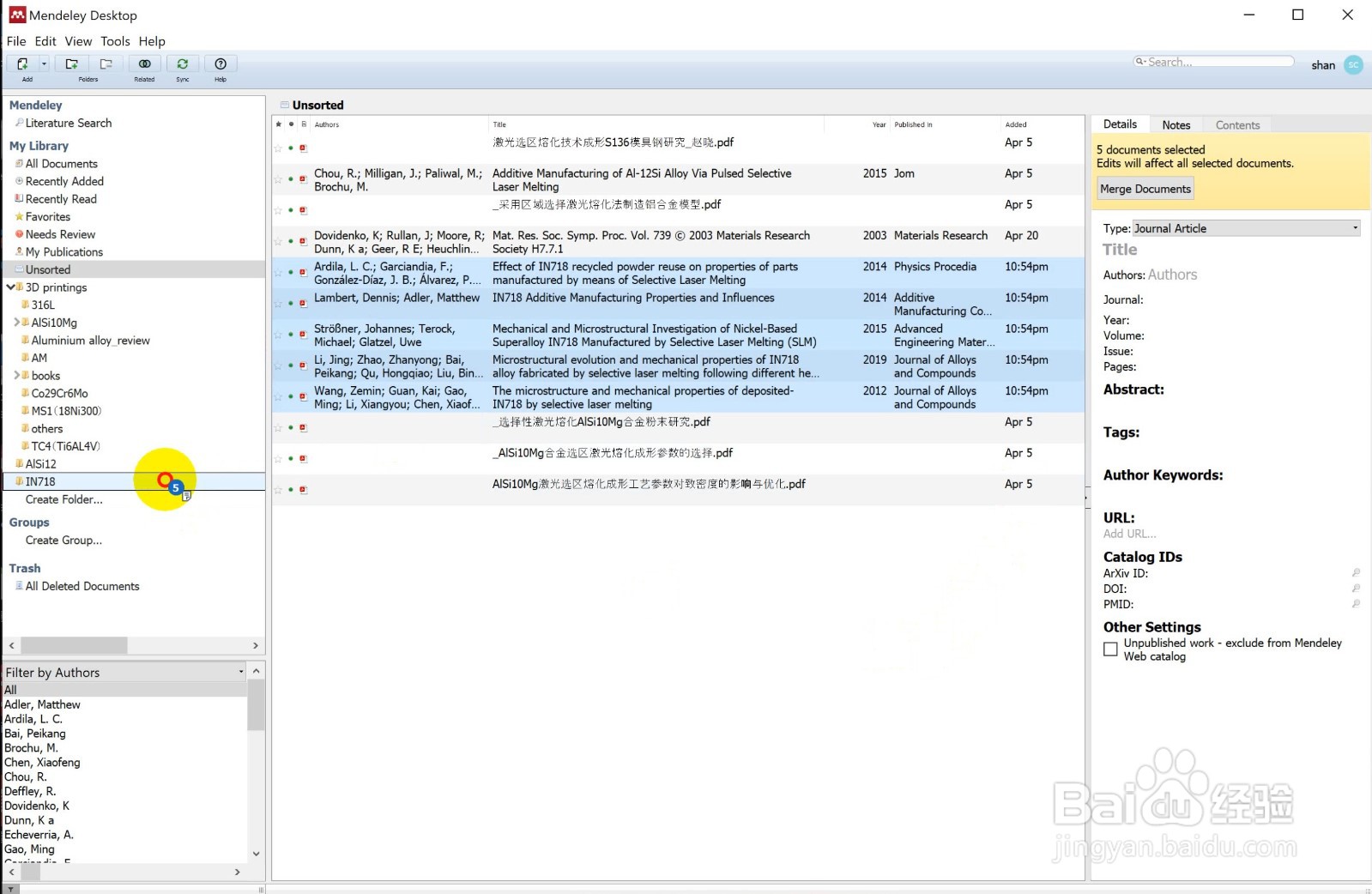Viewport: 1372px width, 894px height.
Task: Open the View menu
Action: [x=78, y=41]
